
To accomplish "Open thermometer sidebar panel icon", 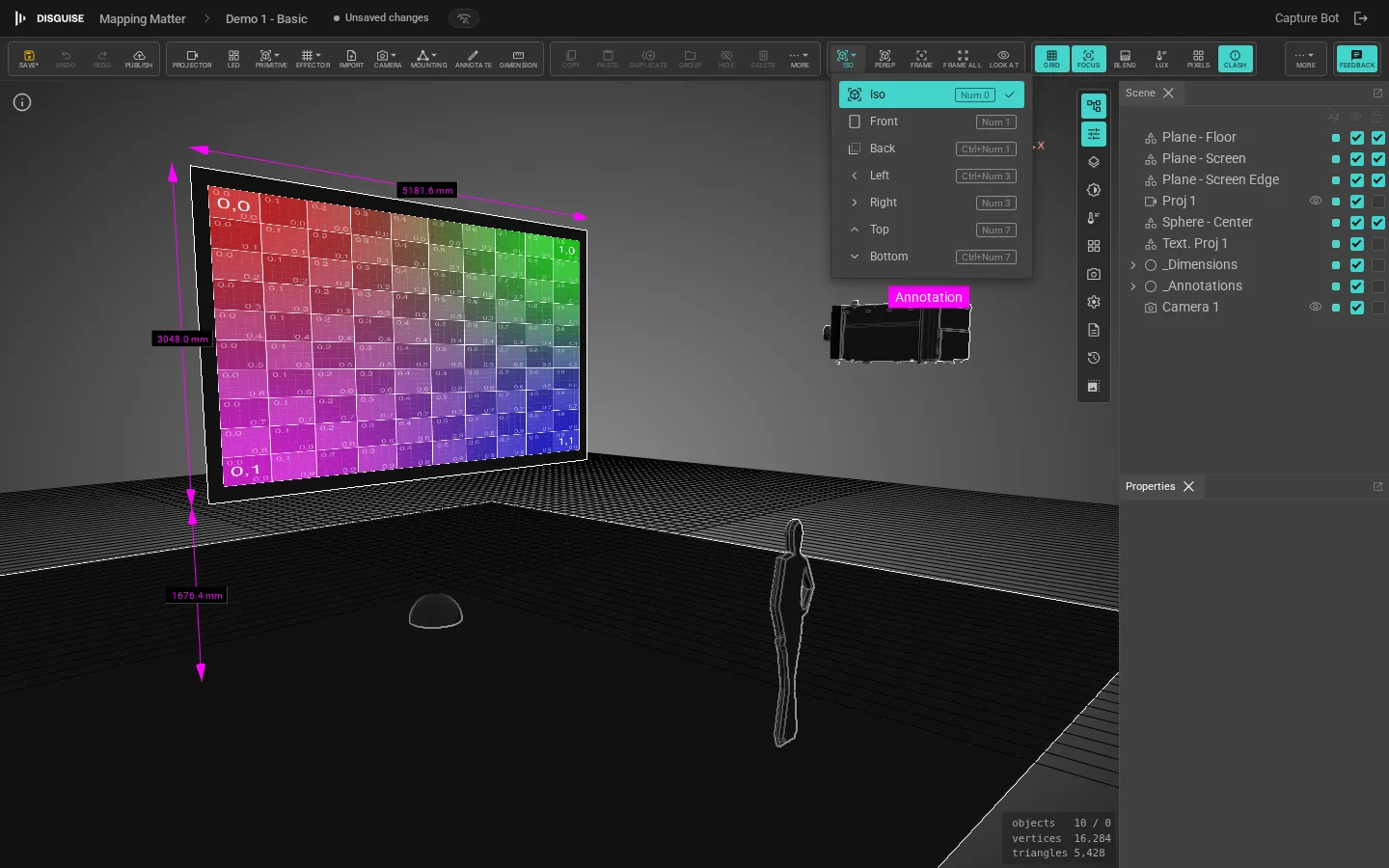I will tap(1093, 218).
